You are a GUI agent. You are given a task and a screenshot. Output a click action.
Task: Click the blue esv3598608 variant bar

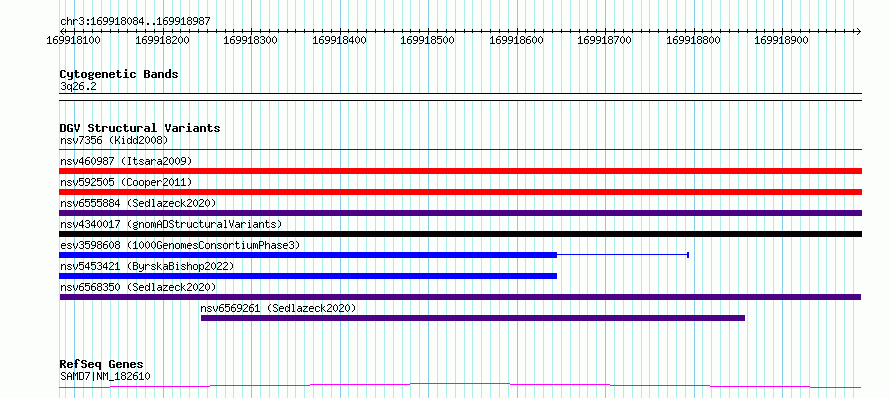308,255
